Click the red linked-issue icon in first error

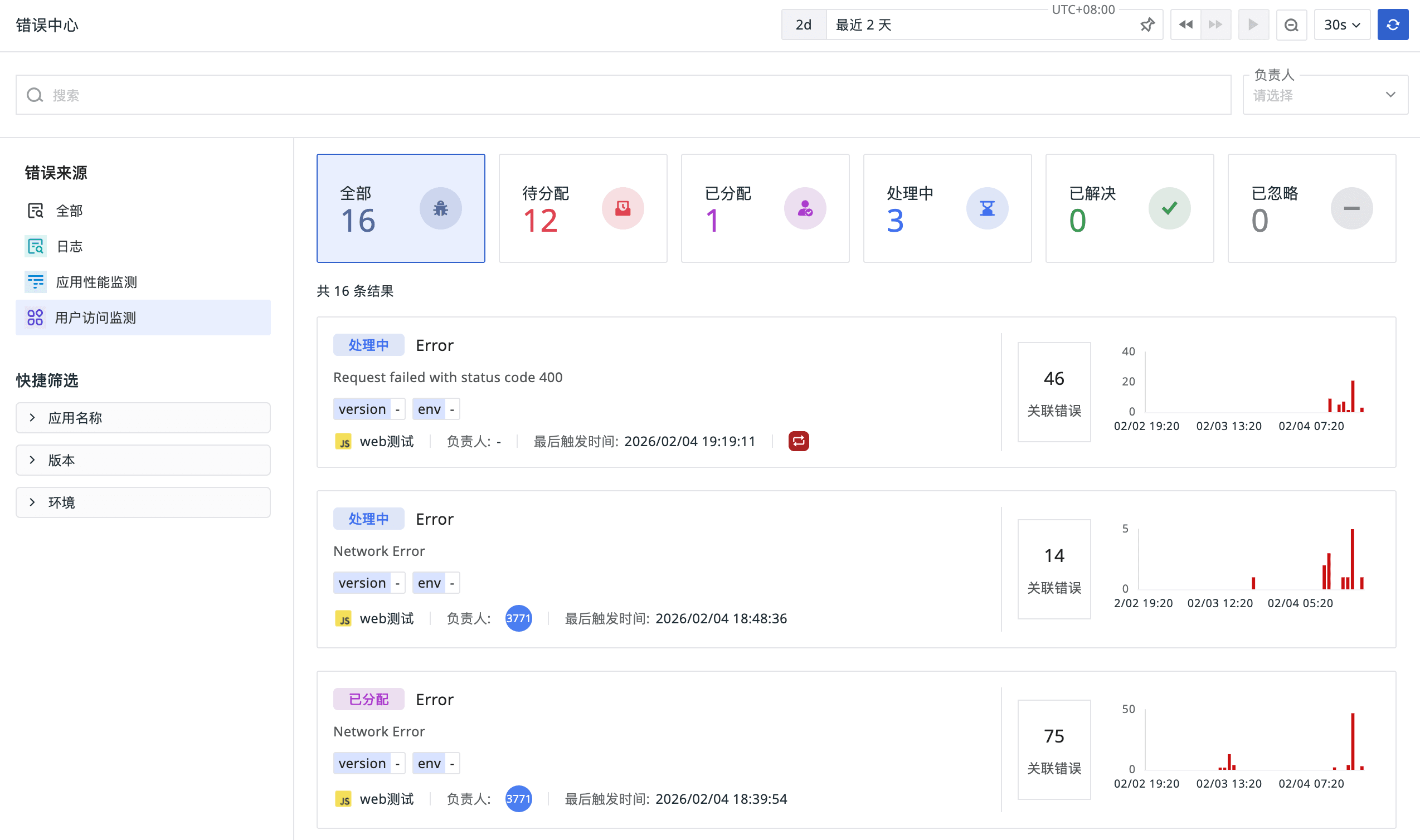[x=798, y=441]
